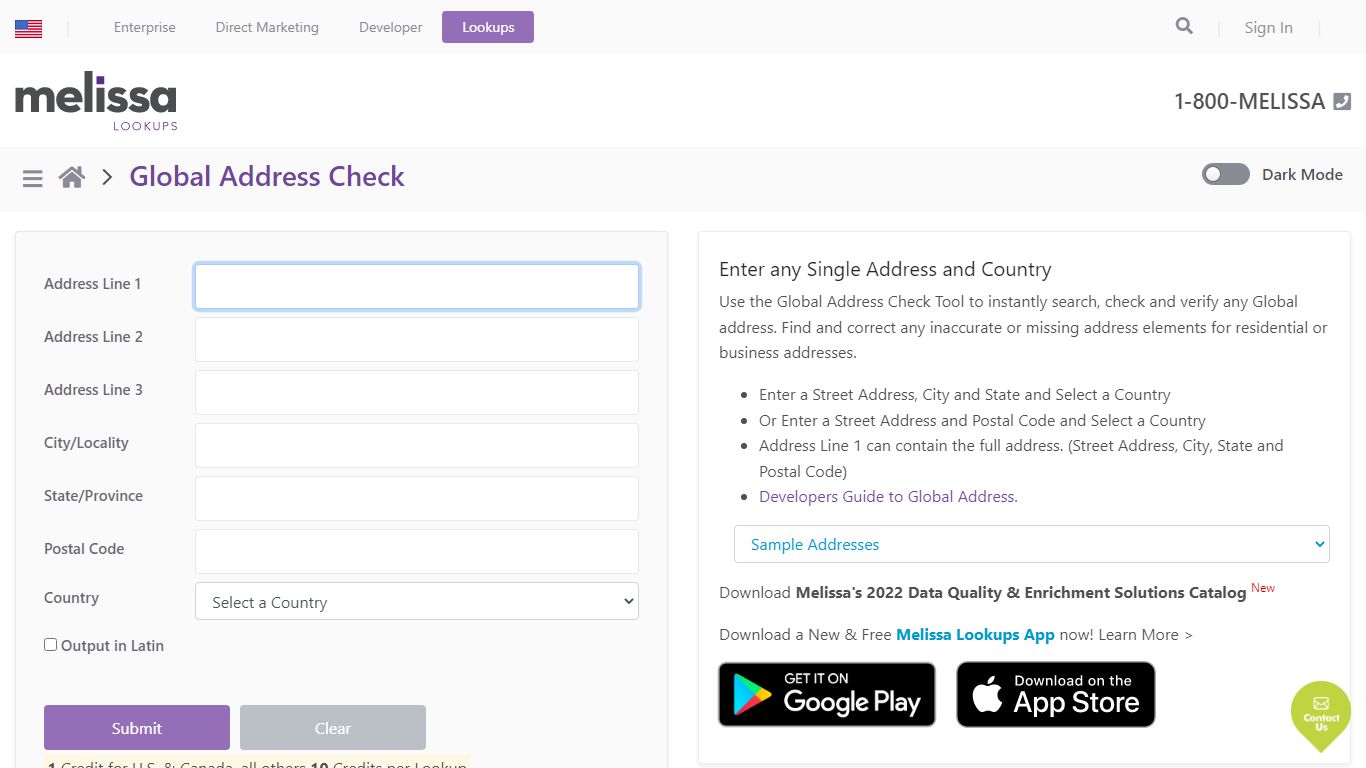The width and height of the screenshot is (1366, 768).
Task: Open the Developer menu
Action: 391,27
